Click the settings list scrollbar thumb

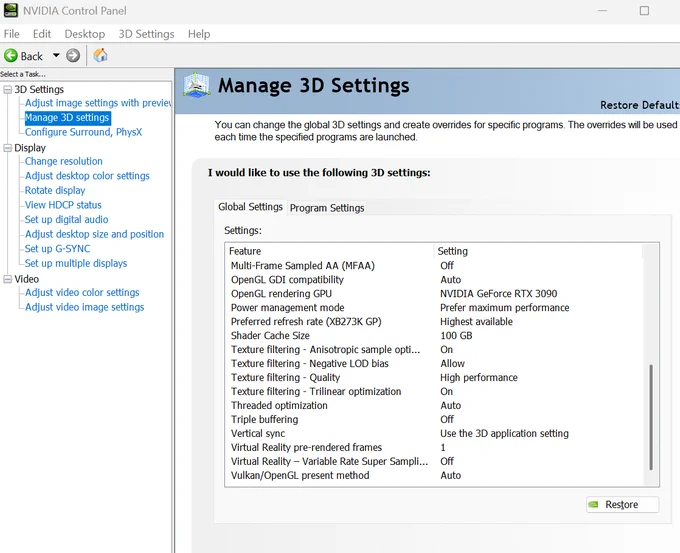pyautogui.click(x=651, y=417)
